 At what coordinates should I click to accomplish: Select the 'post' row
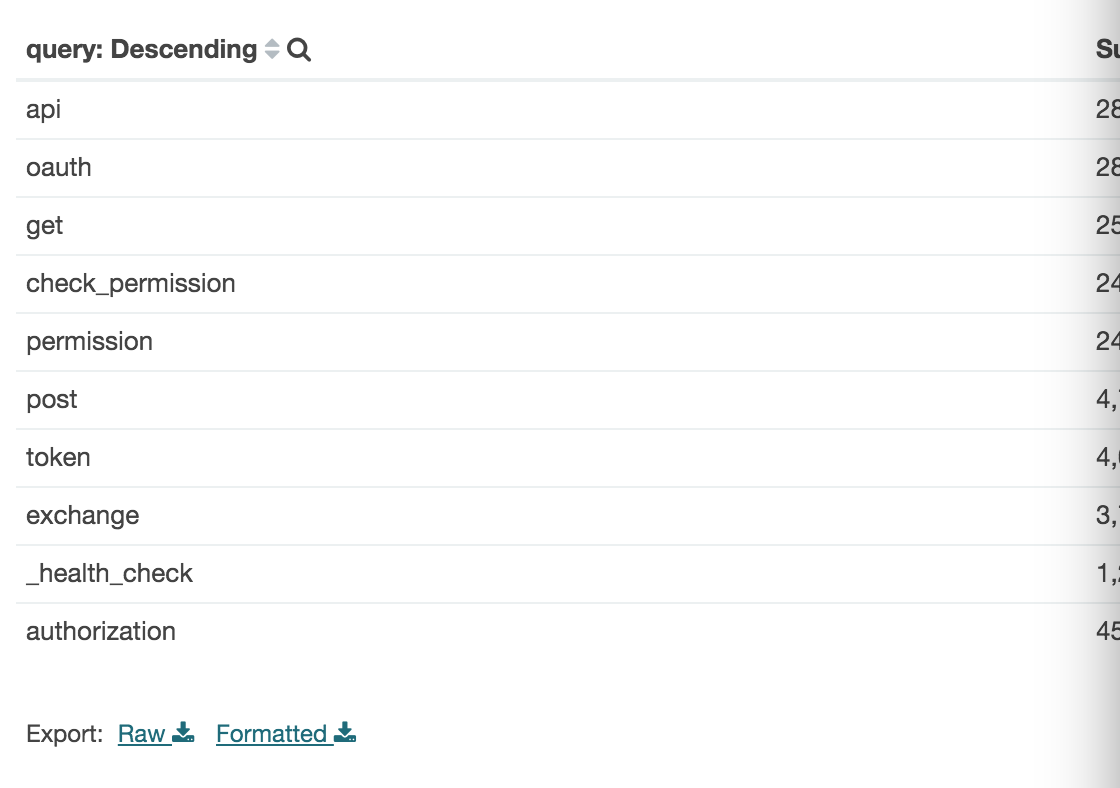pyautogui.click(x=52, y=399)
